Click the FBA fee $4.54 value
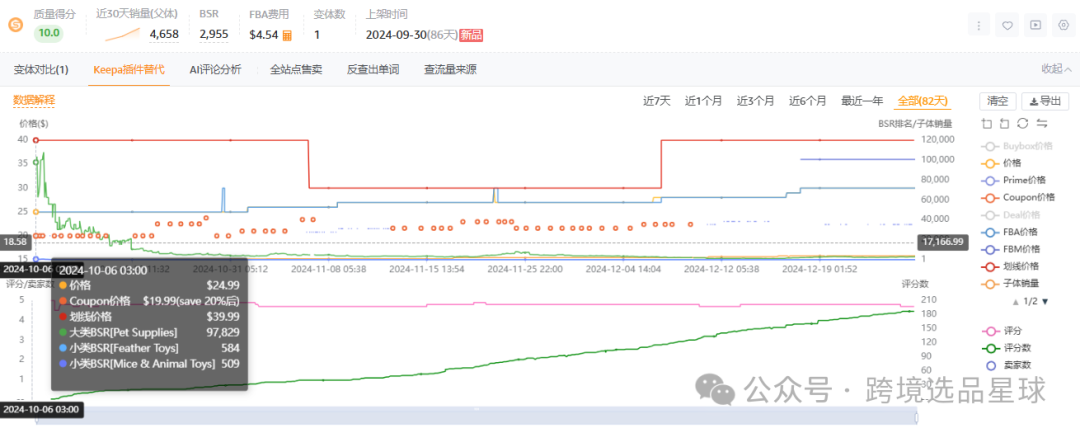This screenshot has height=433, width=1080. pyautogui.click(x=264, y=34)
